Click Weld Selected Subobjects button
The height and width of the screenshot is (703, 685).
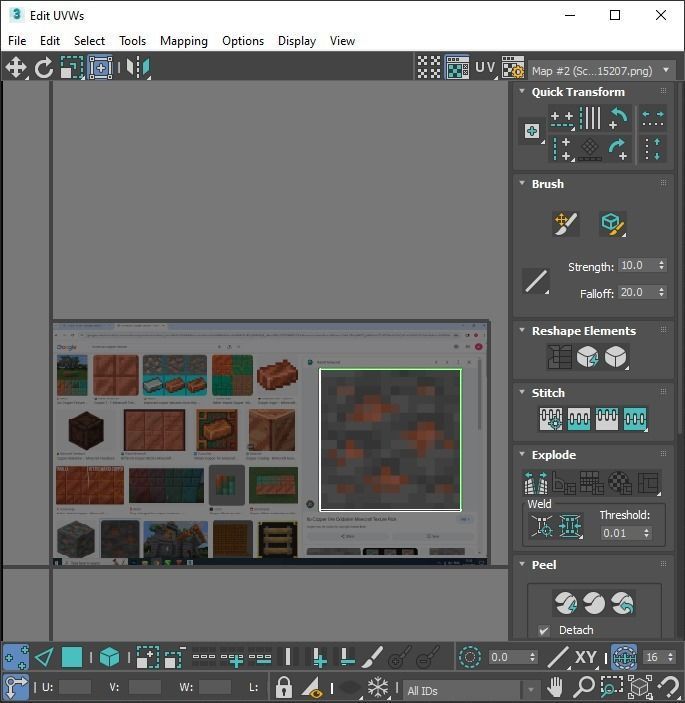tap(570, 526)
